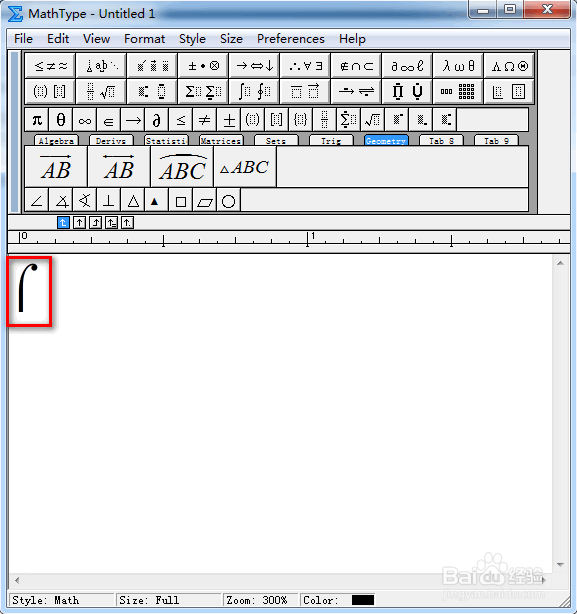Open the summation templates palette
Screen dimensions: 577x614
click(x=203, y=92)
